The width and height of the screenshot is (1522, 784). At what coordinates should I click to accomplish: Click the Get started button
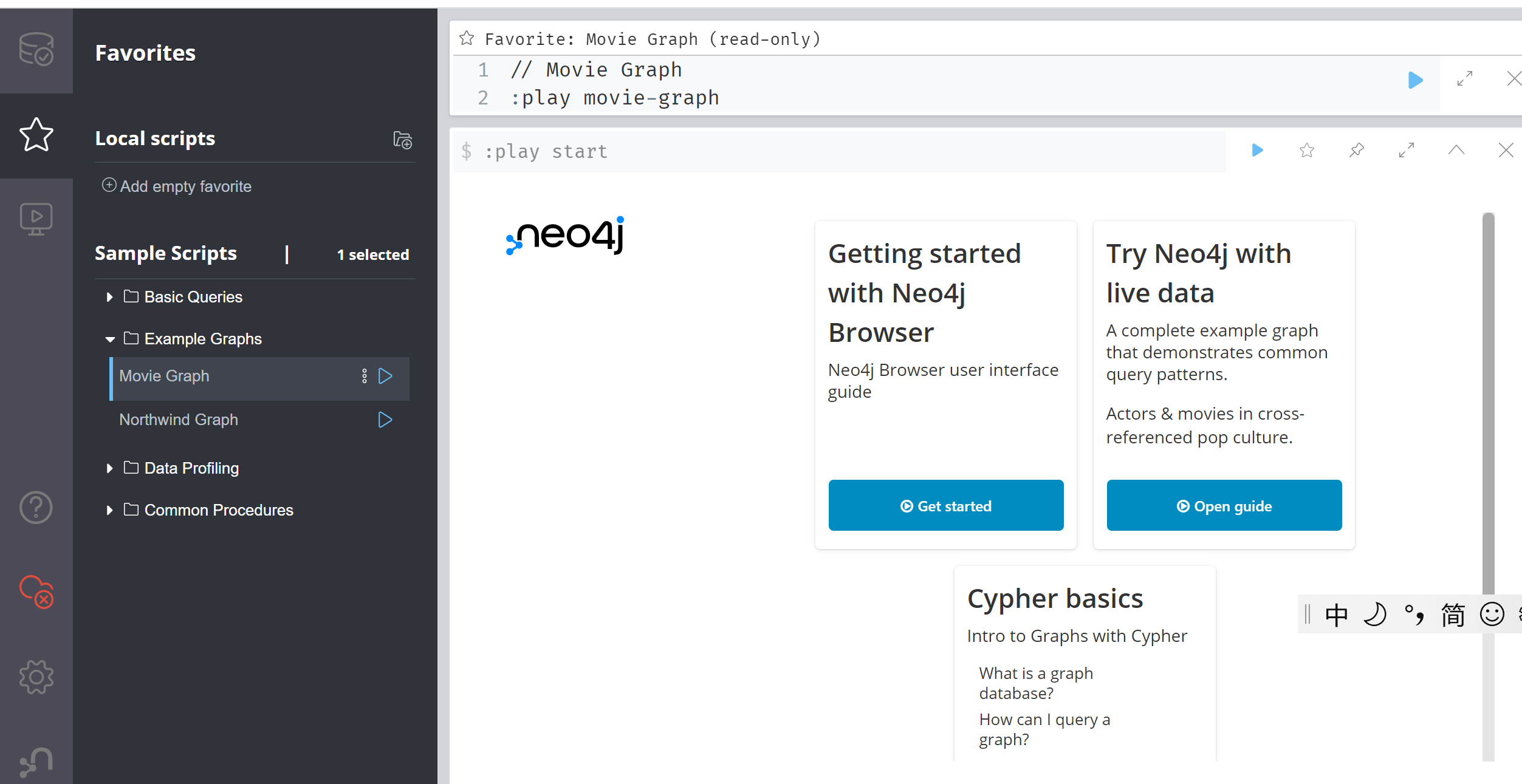[x=946, y=505]
